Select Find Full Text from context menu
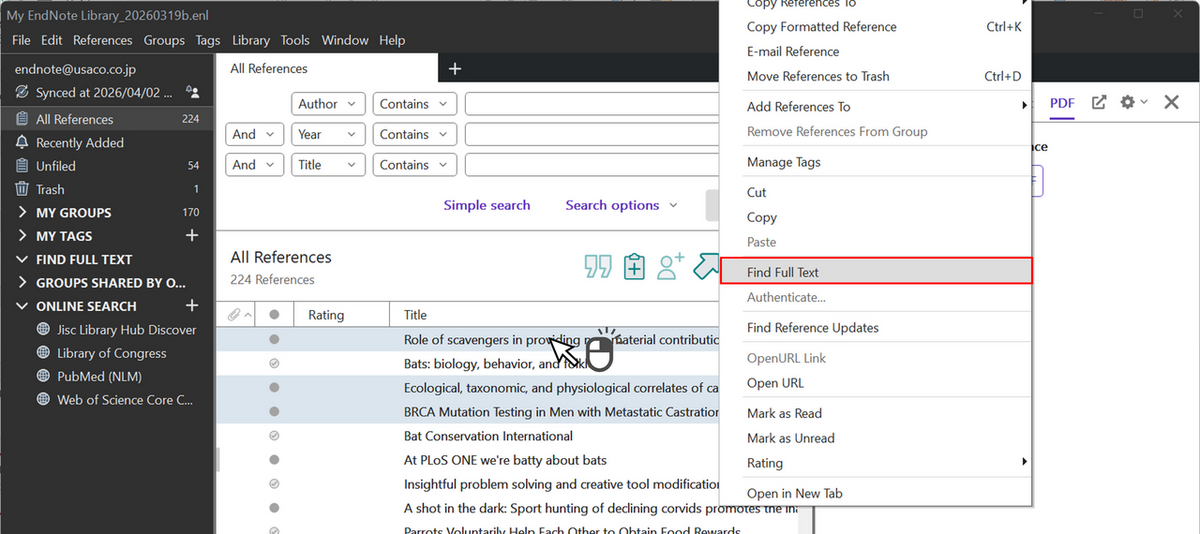Screen dimensions: 1200x534 point(875,272)
